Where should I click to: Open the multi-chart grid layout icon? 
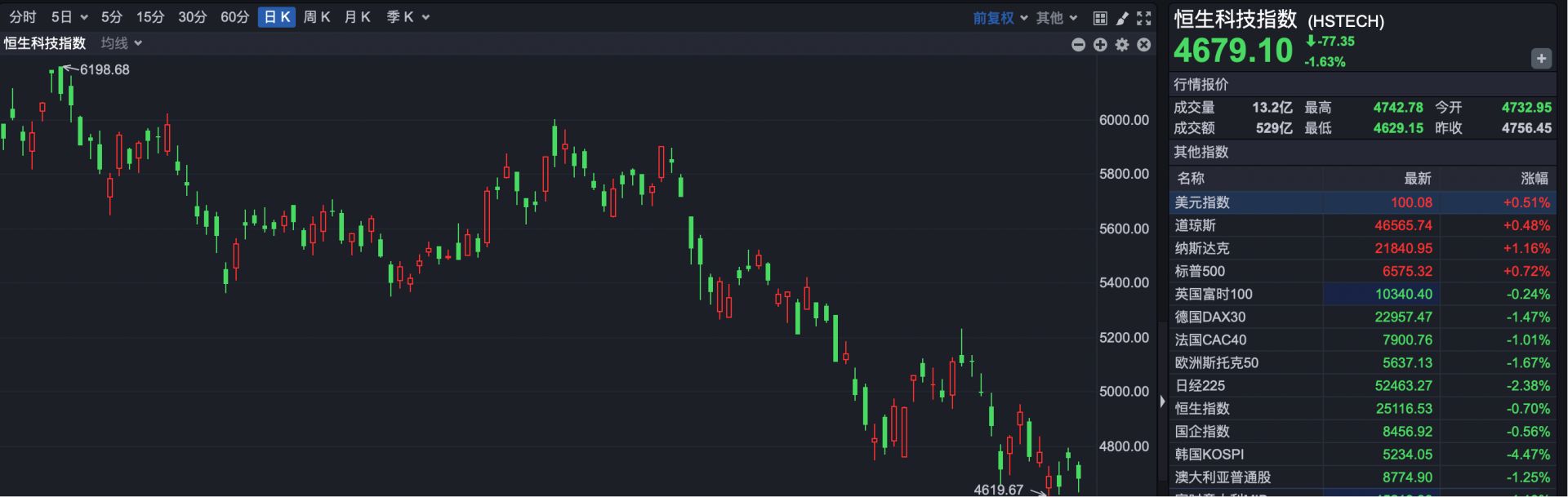click(1100, 18)
